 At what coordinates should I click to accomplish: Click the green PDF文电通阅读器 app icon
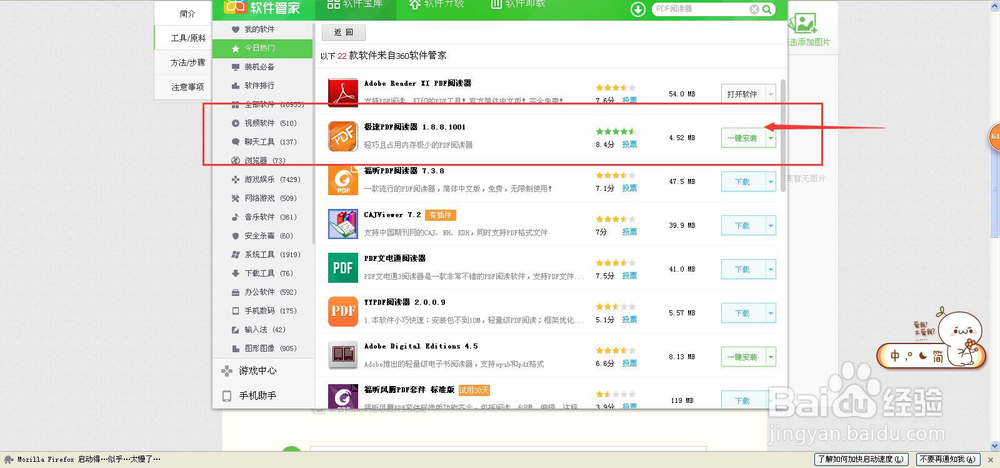342,268
